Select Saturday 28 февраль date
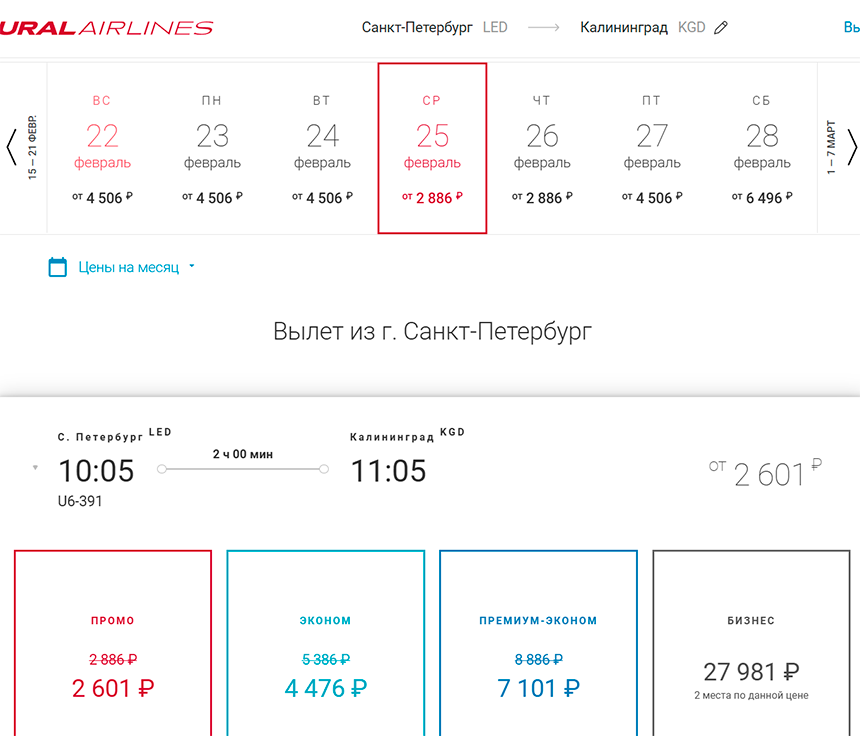 coord(762,148)
